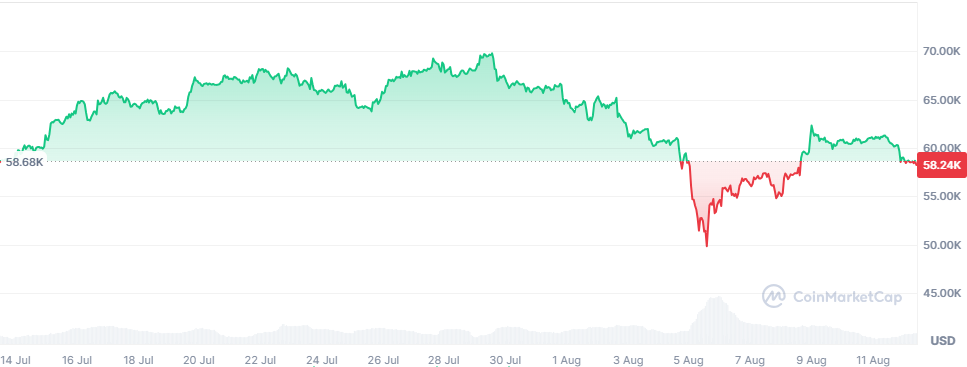Image resolution: width=967 pixels, height=367 pixels.
Task: Click the CoinMarketCap logo icon watermark
Action: point(773,296)
